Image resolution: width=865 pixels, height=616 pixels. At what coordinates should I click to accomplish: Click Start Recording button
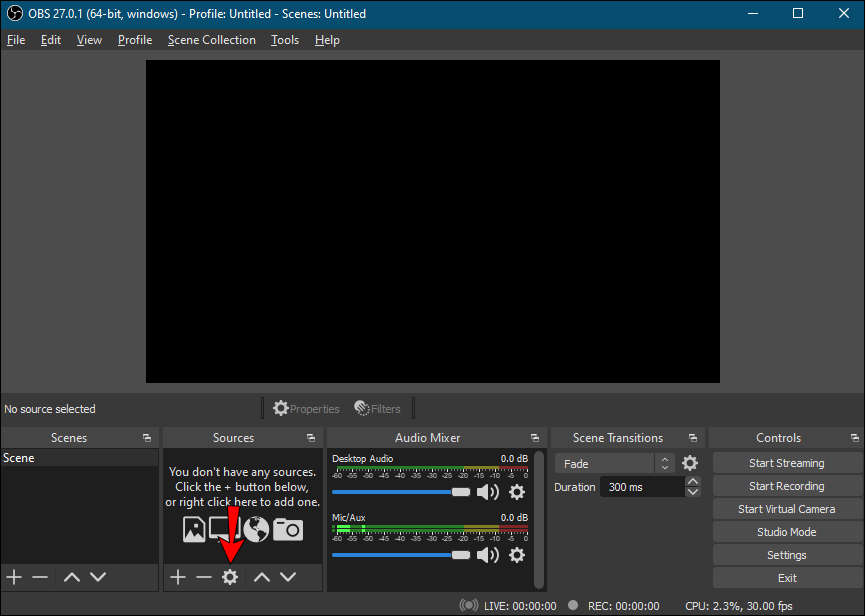click(x=786, y=486)
